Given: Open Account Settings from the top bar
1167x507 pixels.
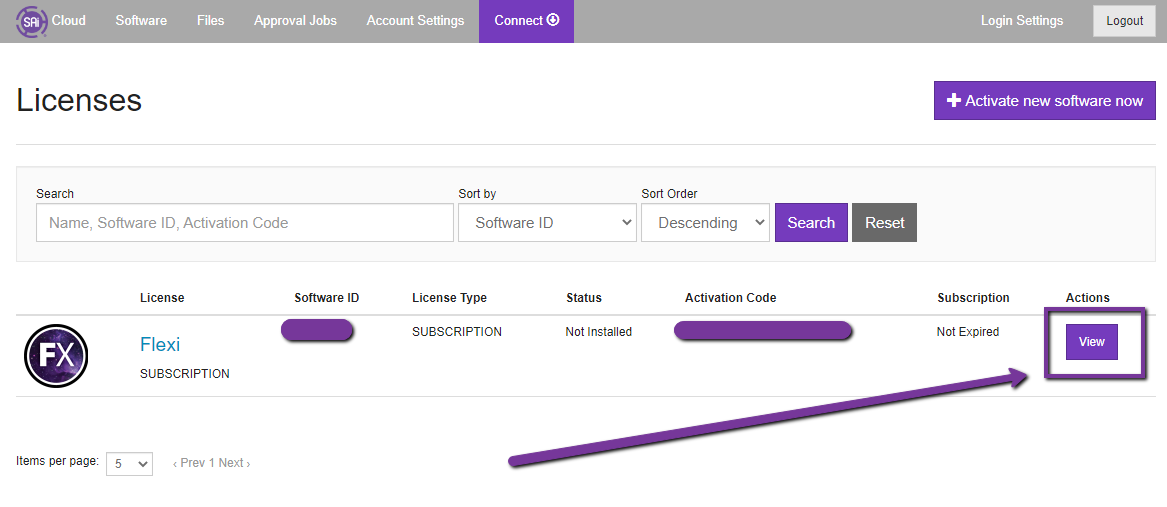Looking at the screenshot, I should pos(415,21).
